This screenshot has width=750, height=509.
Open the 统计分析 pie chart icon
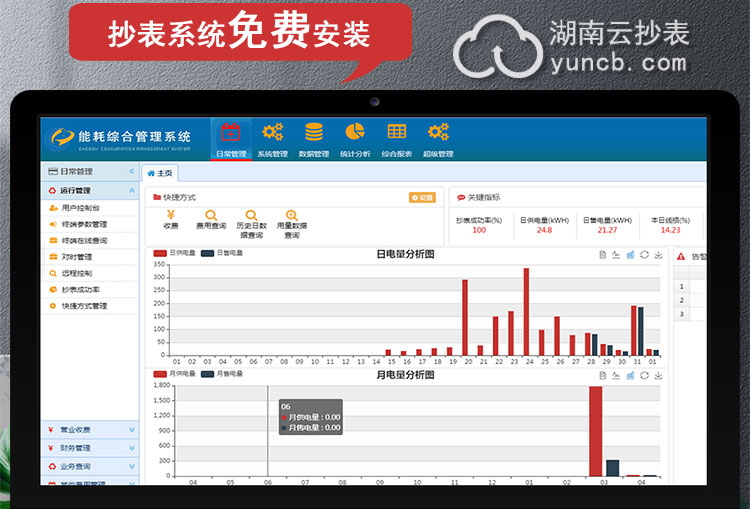click(x=355, y=134)
